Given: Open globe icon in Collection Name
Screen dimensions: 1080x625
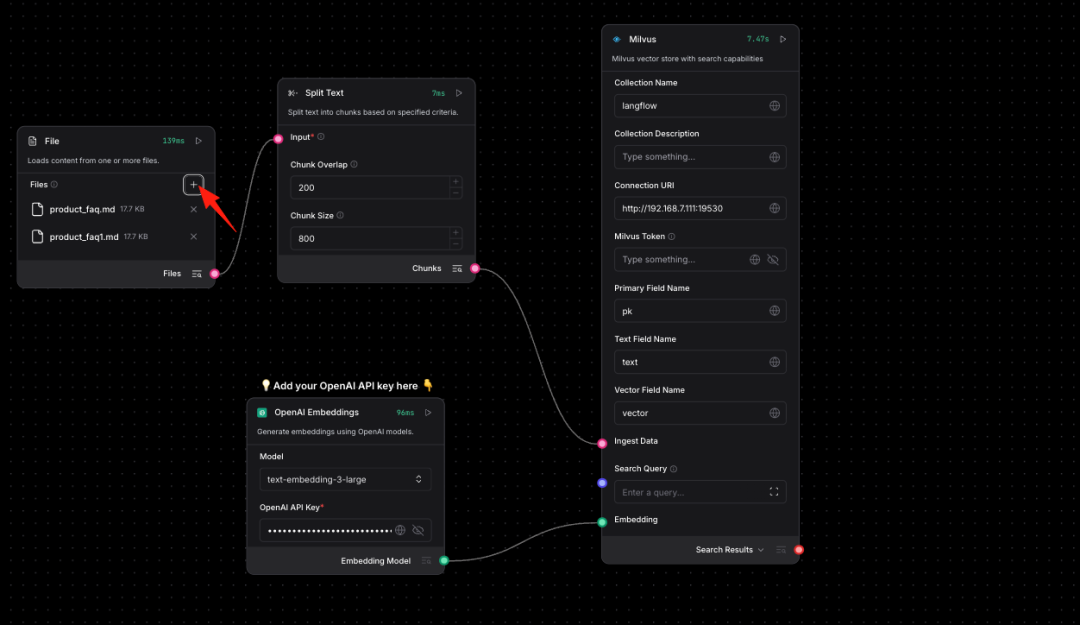Looking at the screenshot, I should tap(775, 106).
